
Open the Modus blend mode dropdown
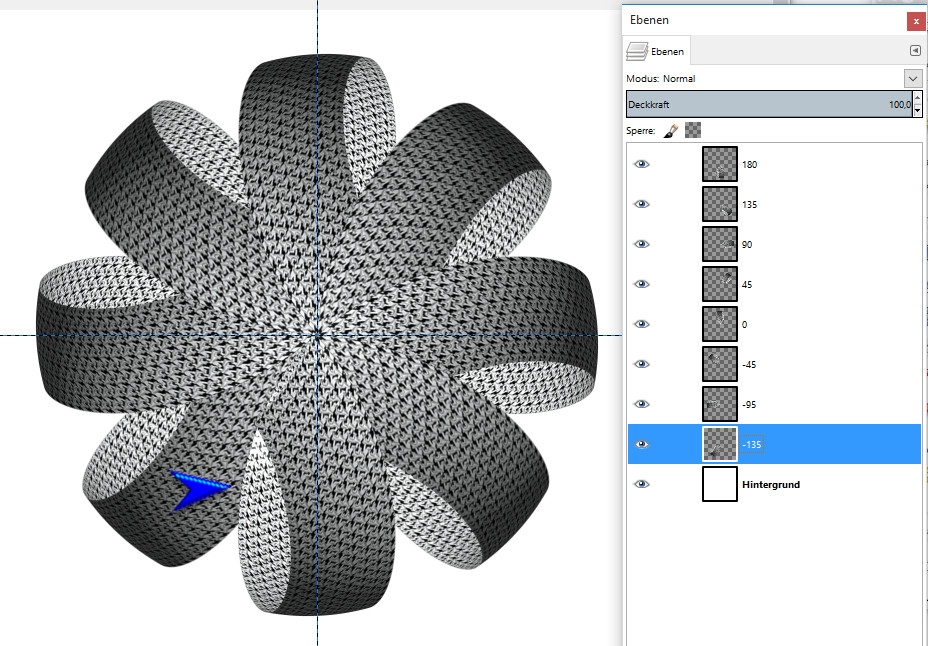click(912, 78)
